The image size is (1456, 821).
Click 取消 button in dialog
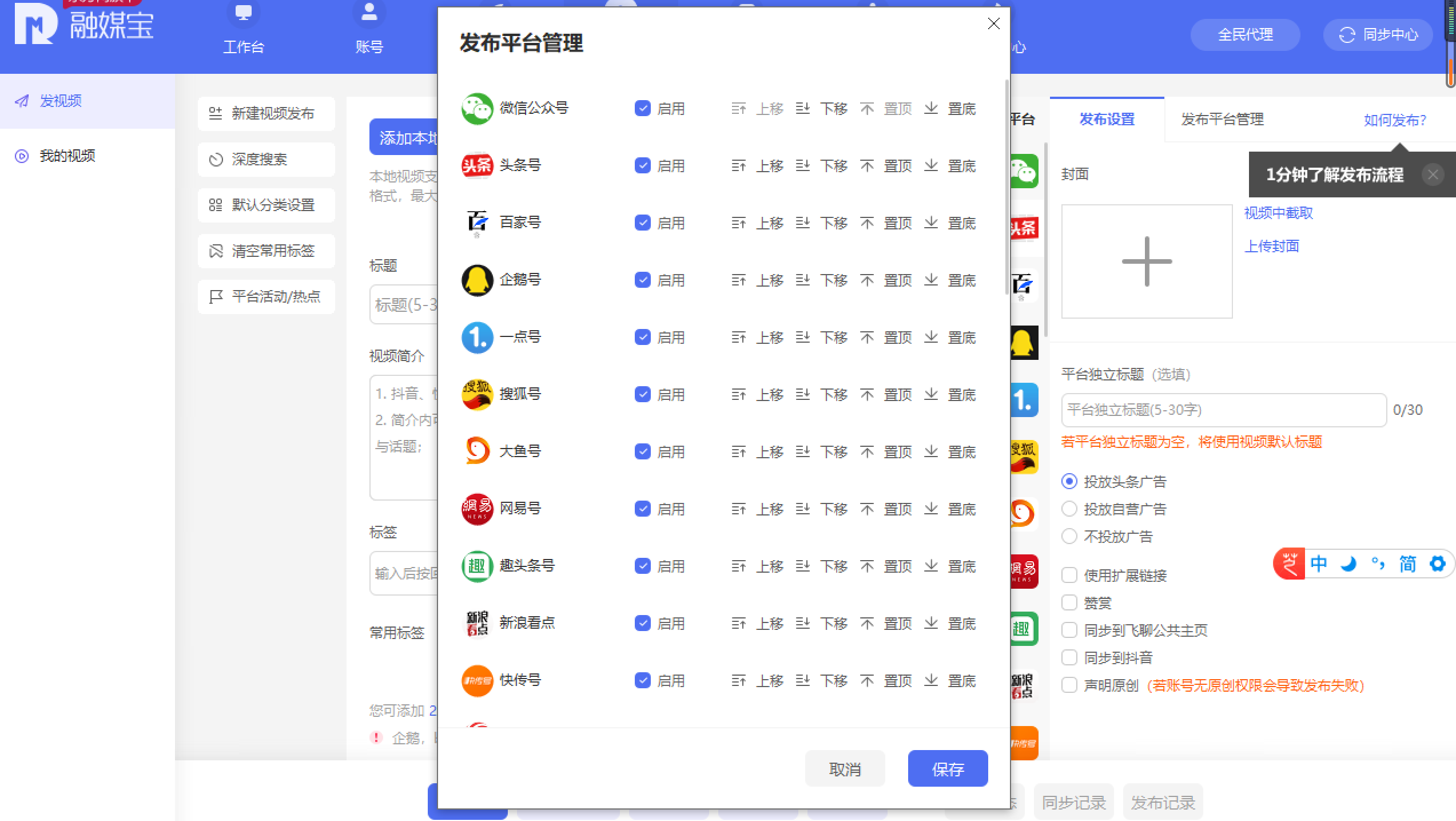point(845,768)
